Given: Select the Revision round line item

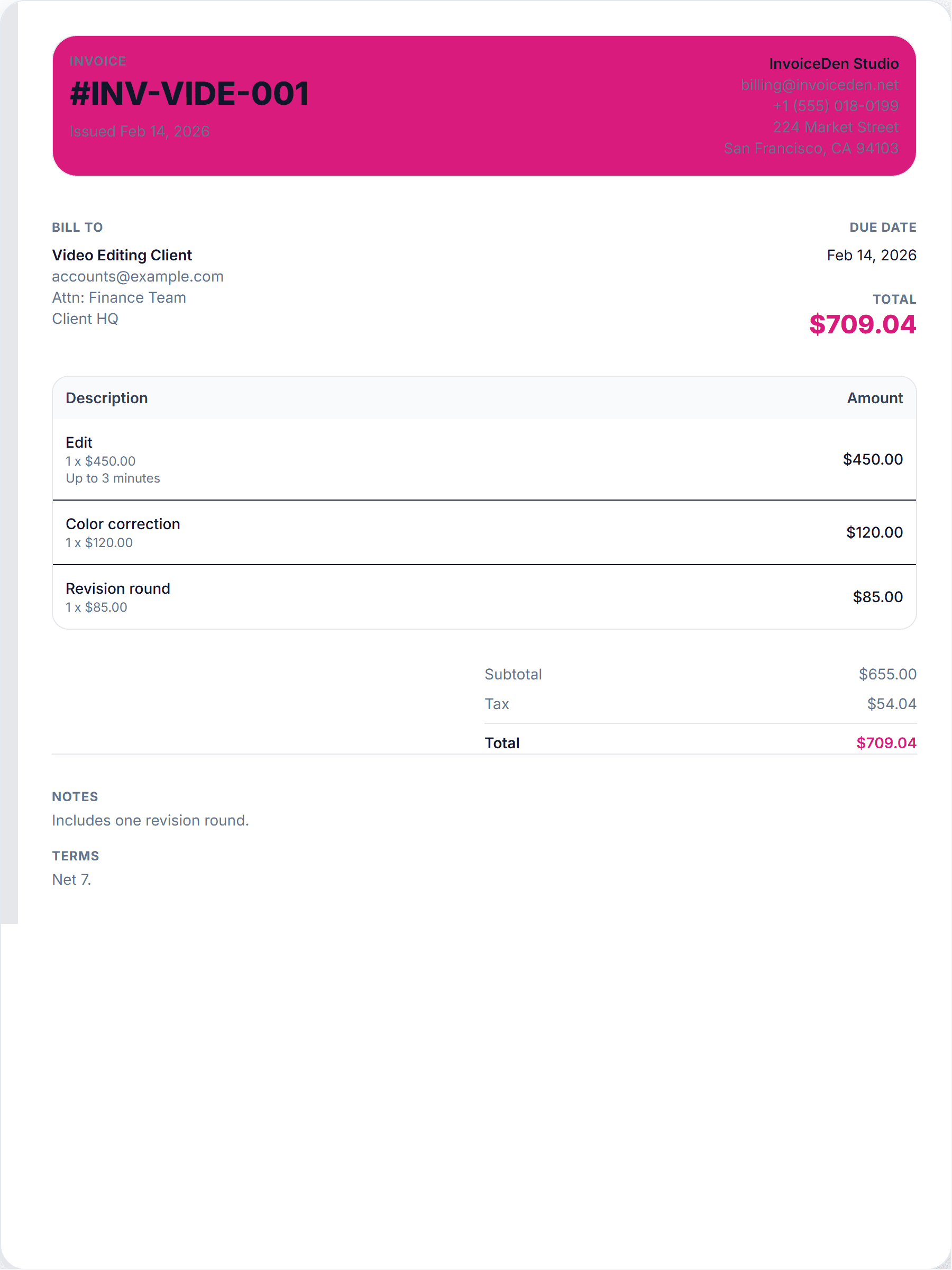Looking at the screenshot, I should (117, 588).
